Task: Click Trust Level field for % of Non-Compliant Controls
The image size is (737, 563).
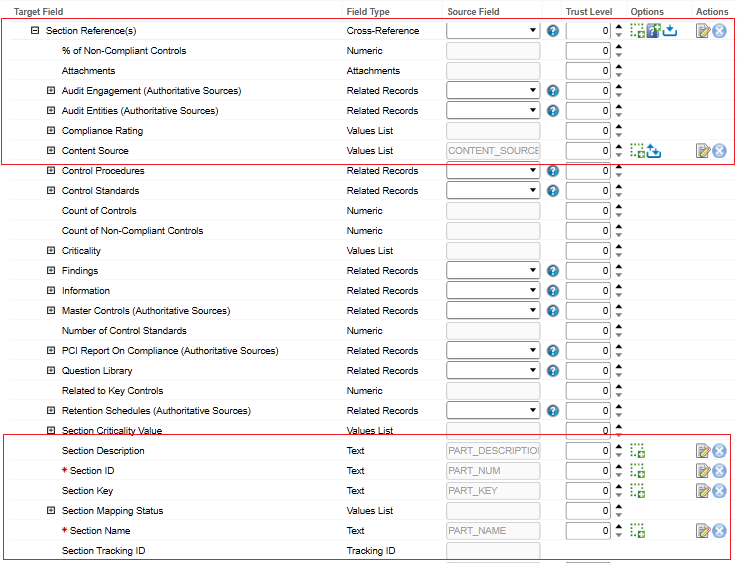Action: tap(588, 51)
